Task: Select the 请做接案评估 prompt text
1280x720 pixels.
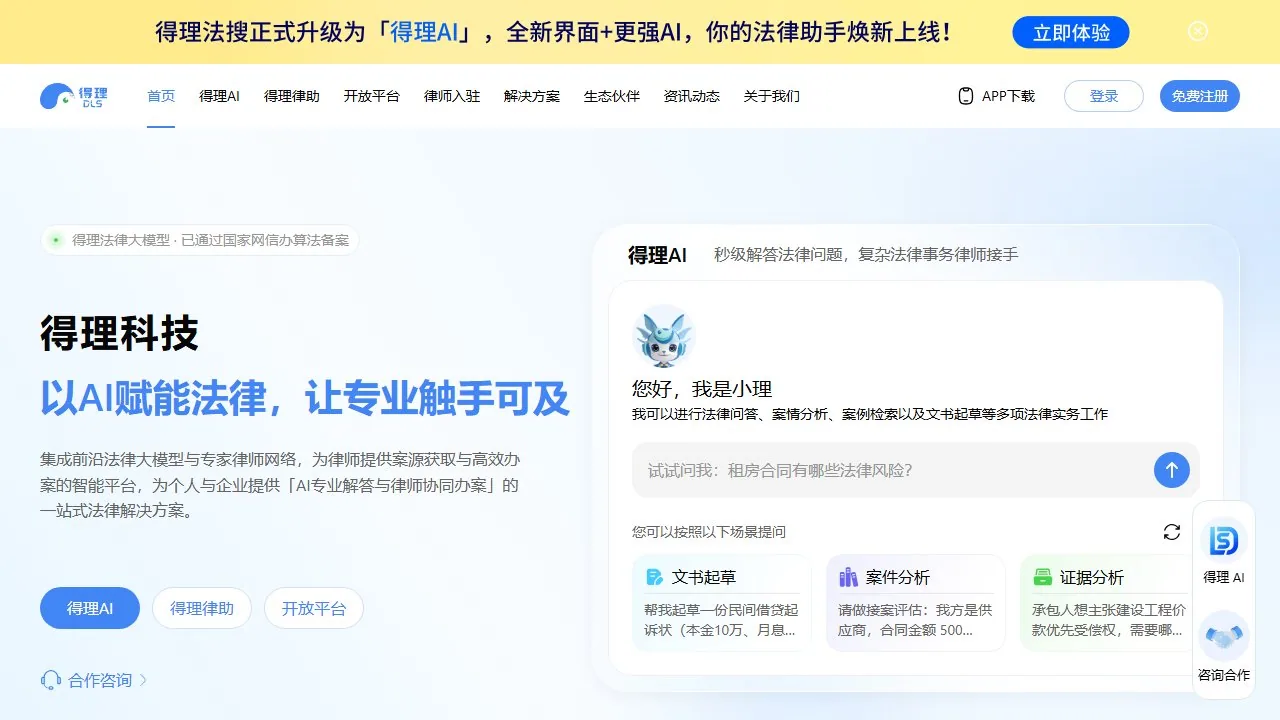Action: (x=915, y=620)
